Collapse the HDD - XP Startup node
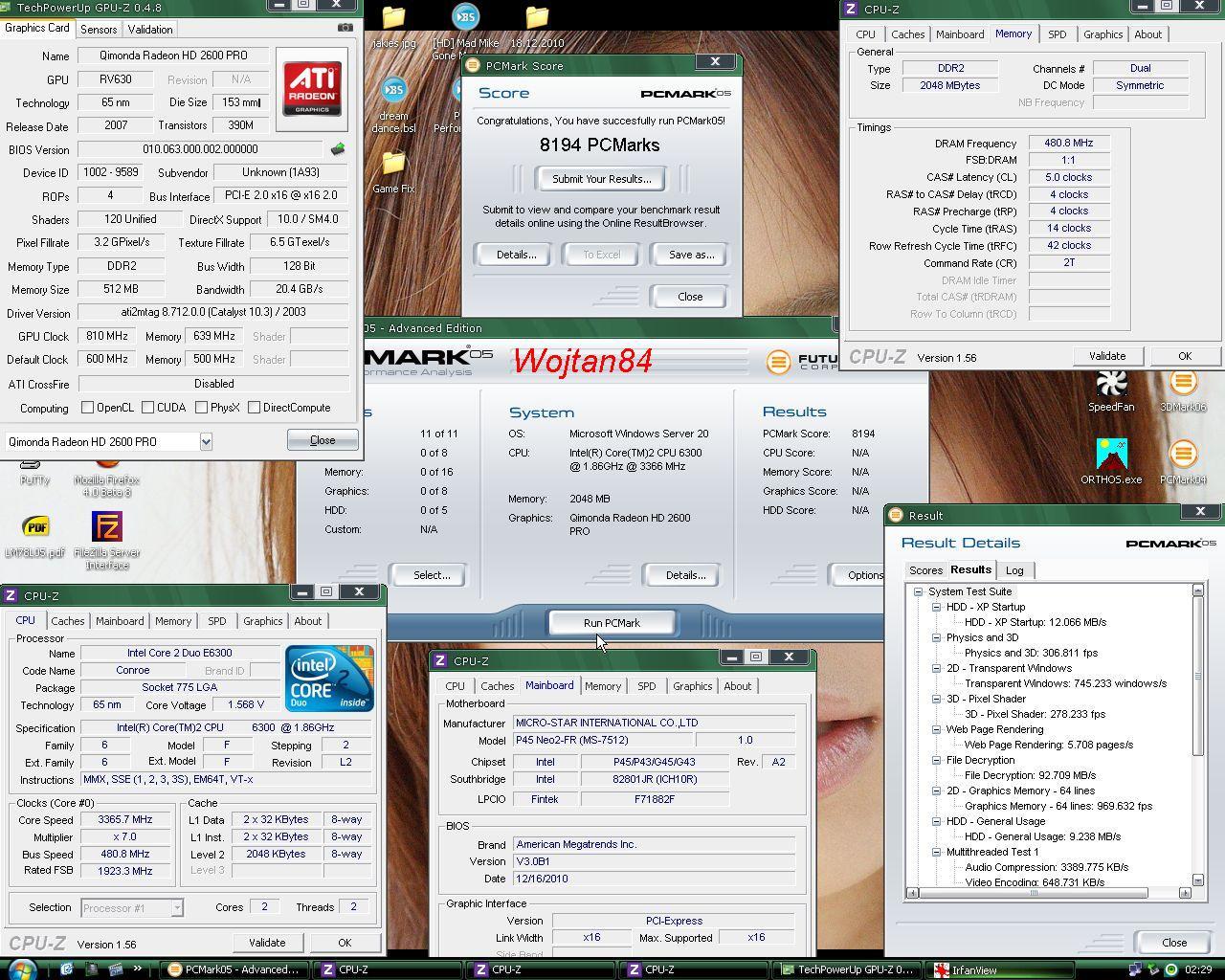Screen dimensions: 1225x980 tap(936, 607)
